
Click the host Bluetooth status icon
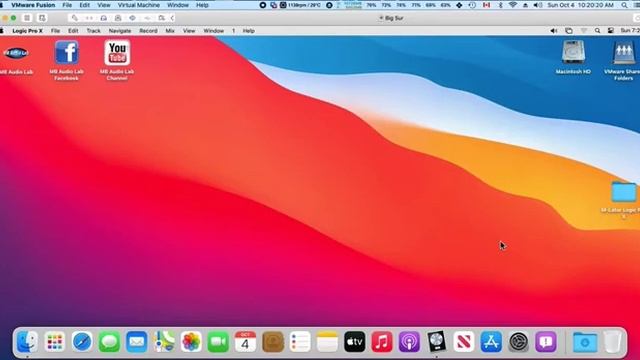[500, 5]
